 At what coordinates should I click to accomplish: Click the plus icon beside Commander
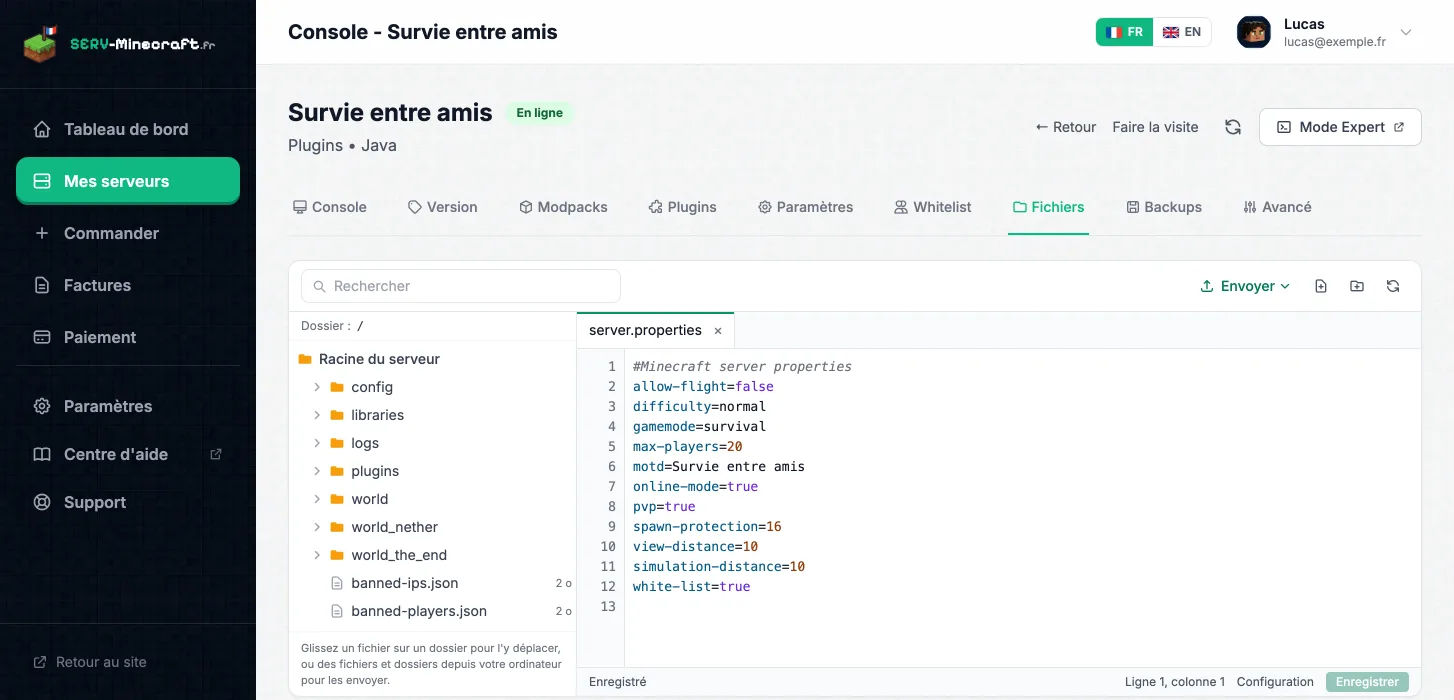click(x=42, y=233)
